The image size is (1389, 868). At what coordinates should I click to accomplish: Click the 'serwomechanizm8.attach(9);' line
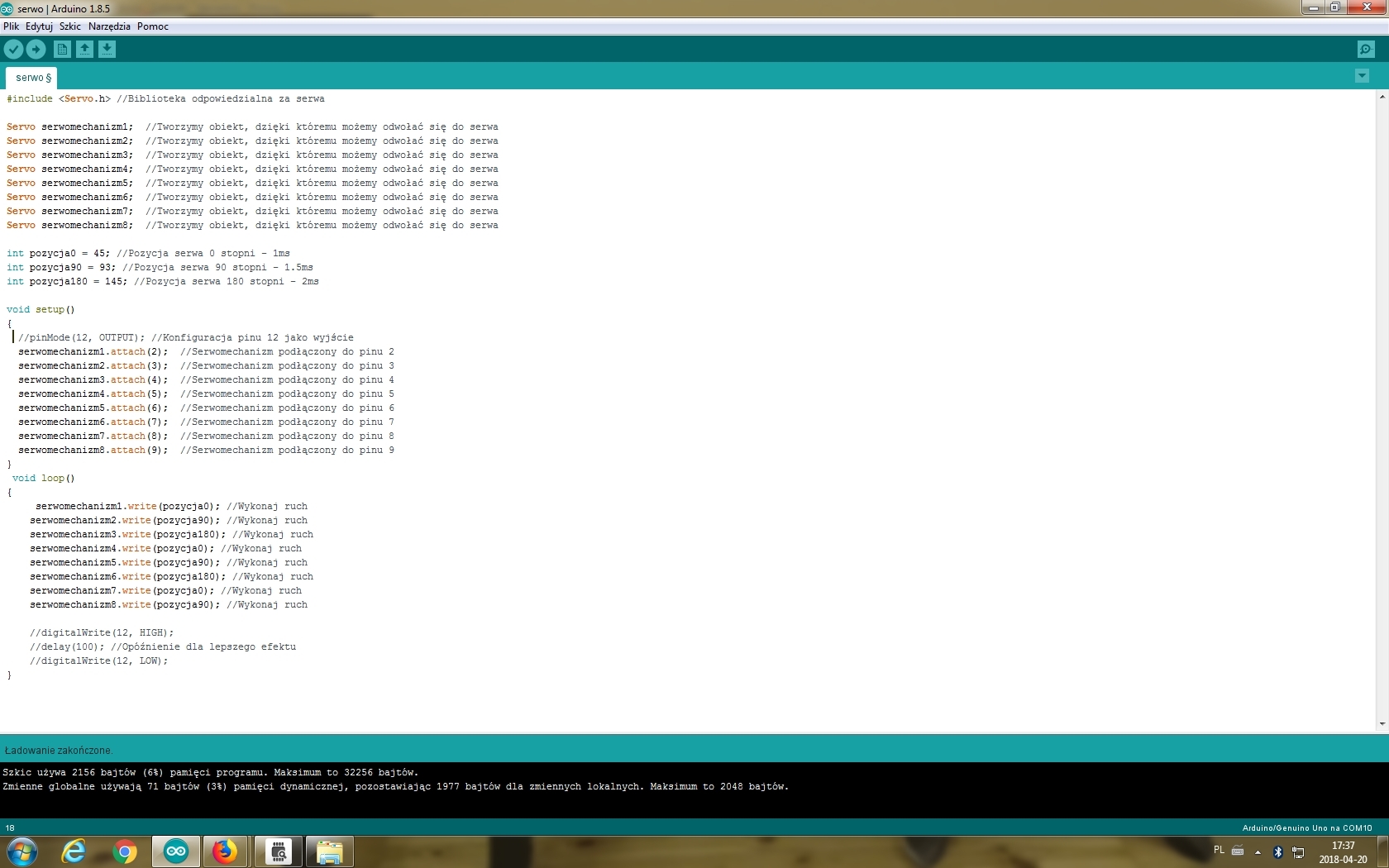(x=206, y=451)
